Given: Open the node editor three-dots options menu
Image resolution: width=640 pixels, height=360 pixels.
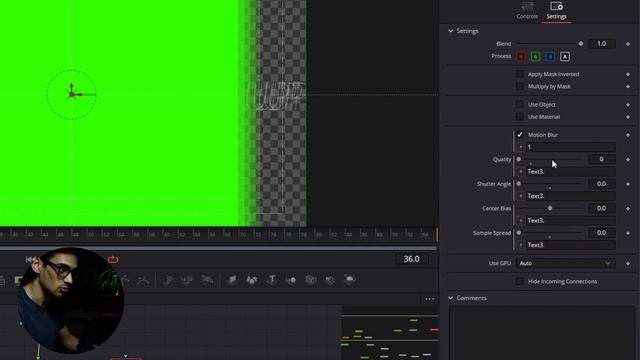Looking at the screenshot, I should (430, 299).
